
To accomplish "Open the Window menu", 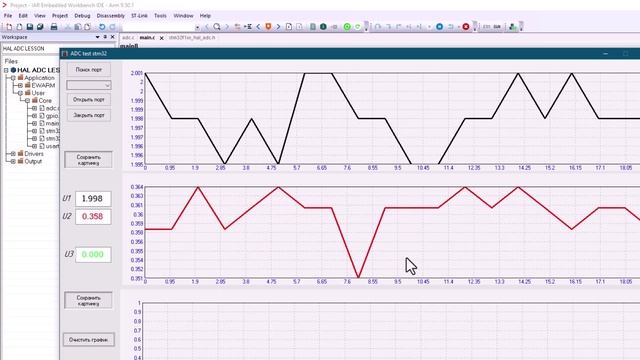I will pos(183,16).
